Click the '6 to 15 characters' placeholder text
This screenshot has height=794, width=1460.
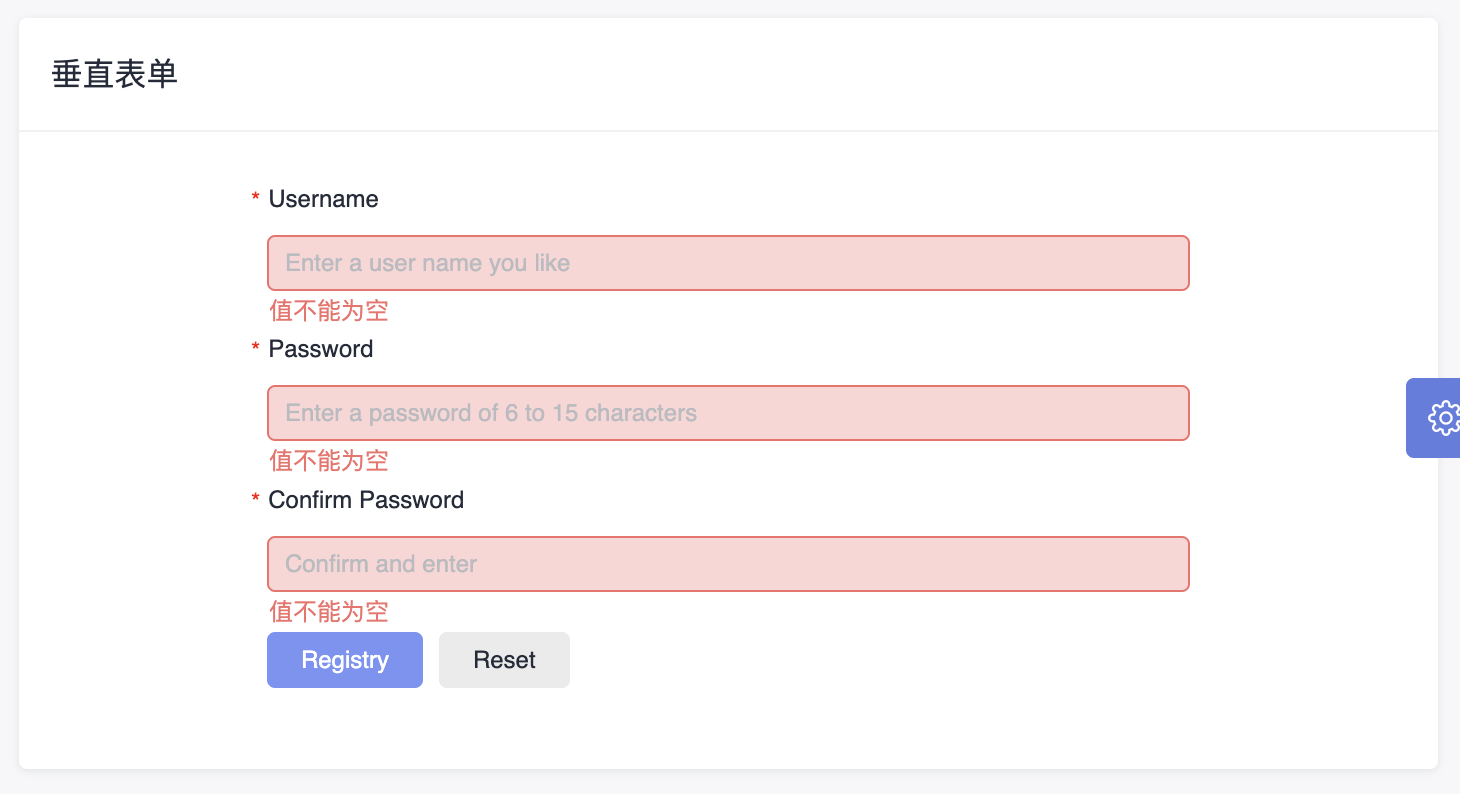[x=600, y=413]
